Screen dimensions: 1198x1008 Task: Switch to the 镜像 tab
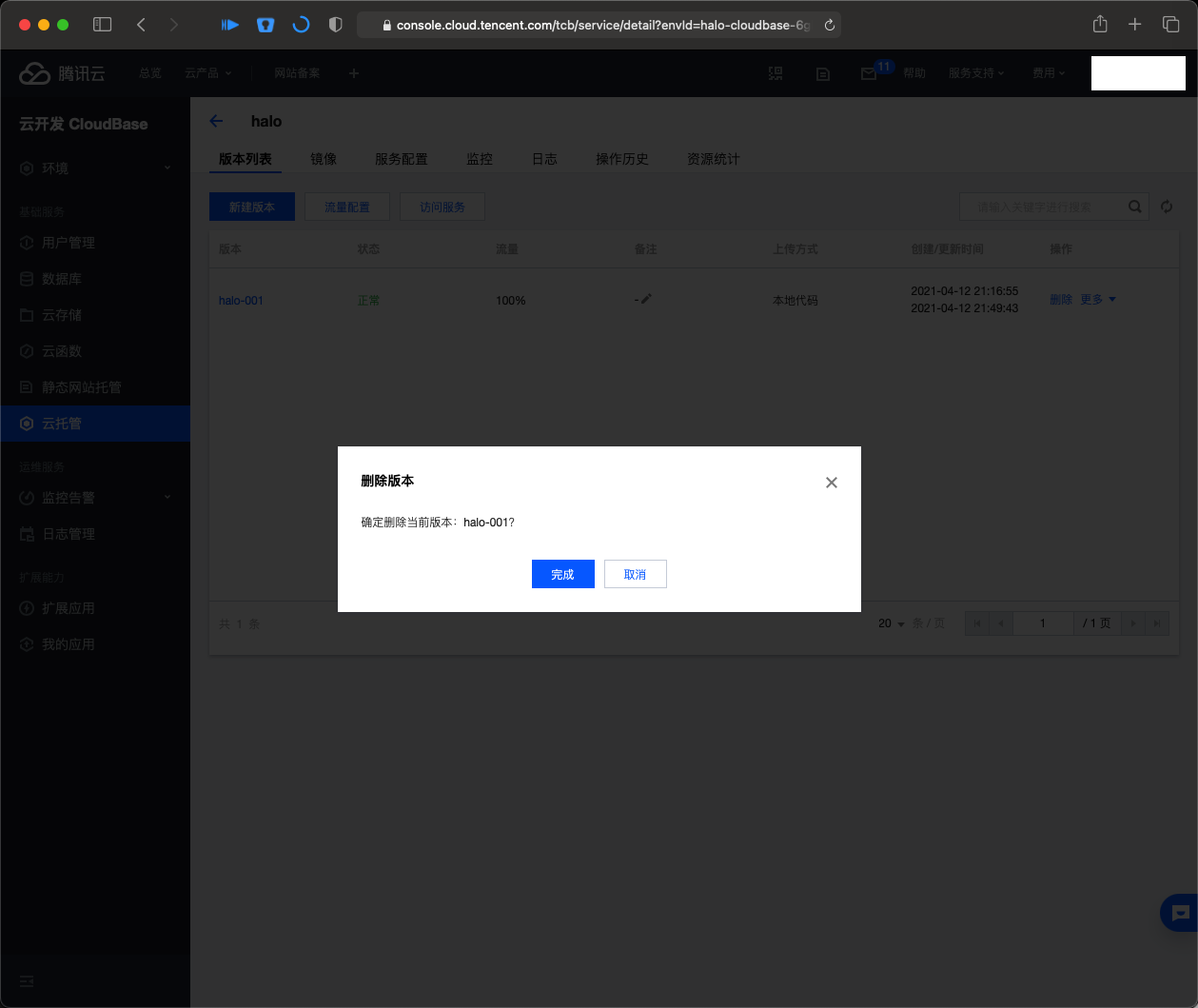point(324,159)
